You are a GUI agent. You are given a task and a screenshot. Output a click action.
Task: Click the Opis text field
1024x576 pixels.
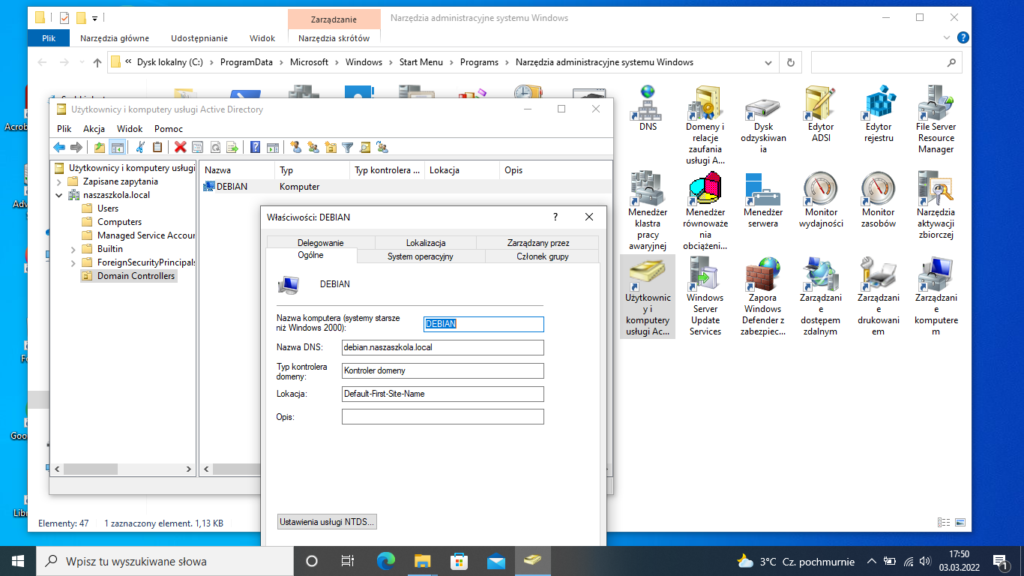click(x=442, y=417)
